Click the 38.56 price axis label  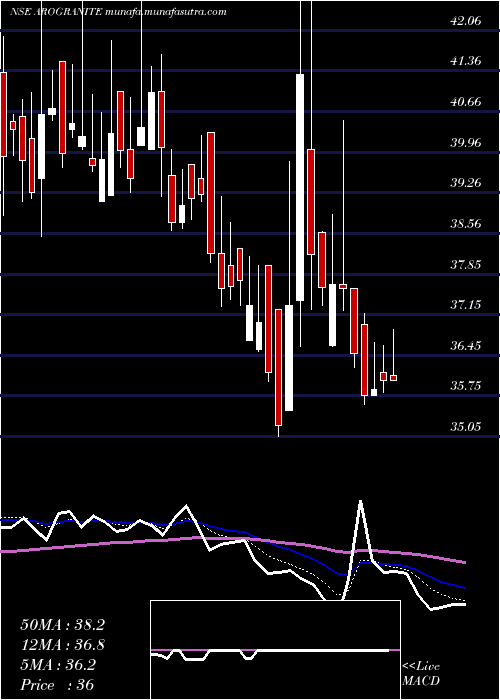[x=466, y=224]
